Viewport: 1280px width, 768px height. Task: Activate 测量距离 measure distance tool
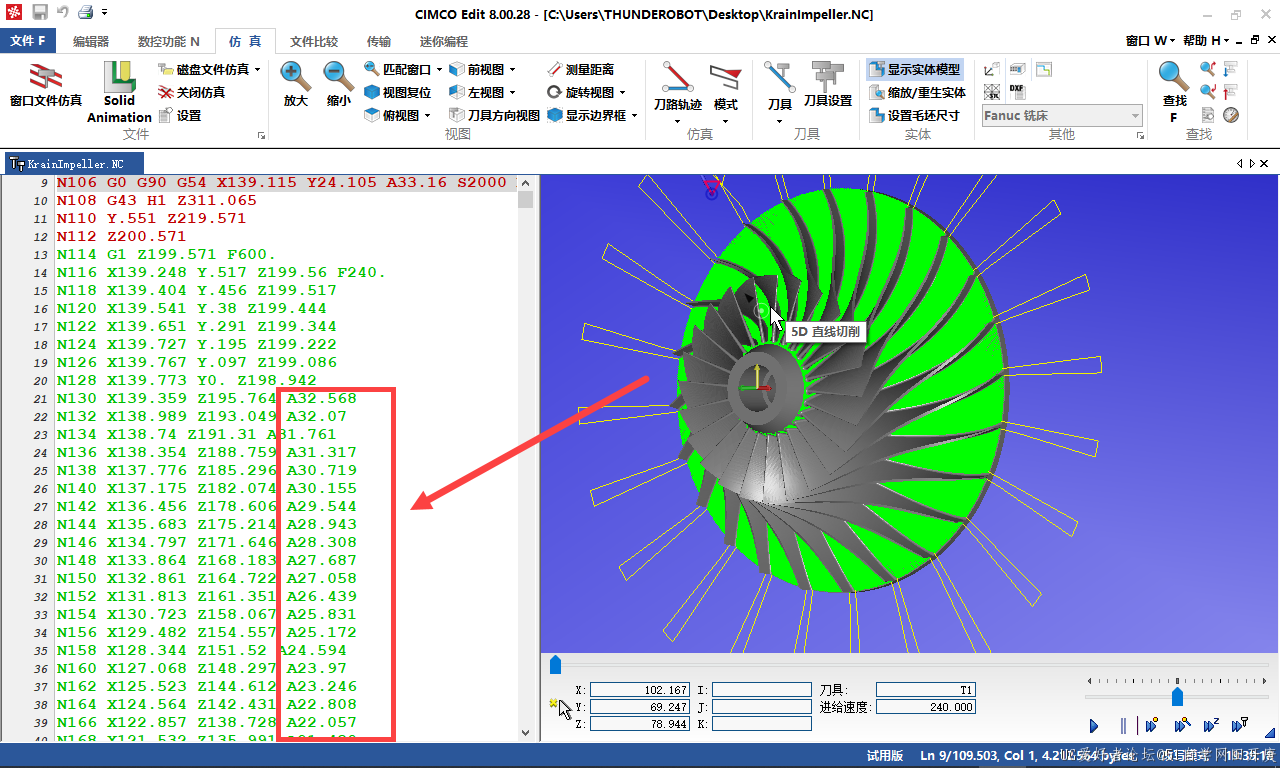point(581,69)
